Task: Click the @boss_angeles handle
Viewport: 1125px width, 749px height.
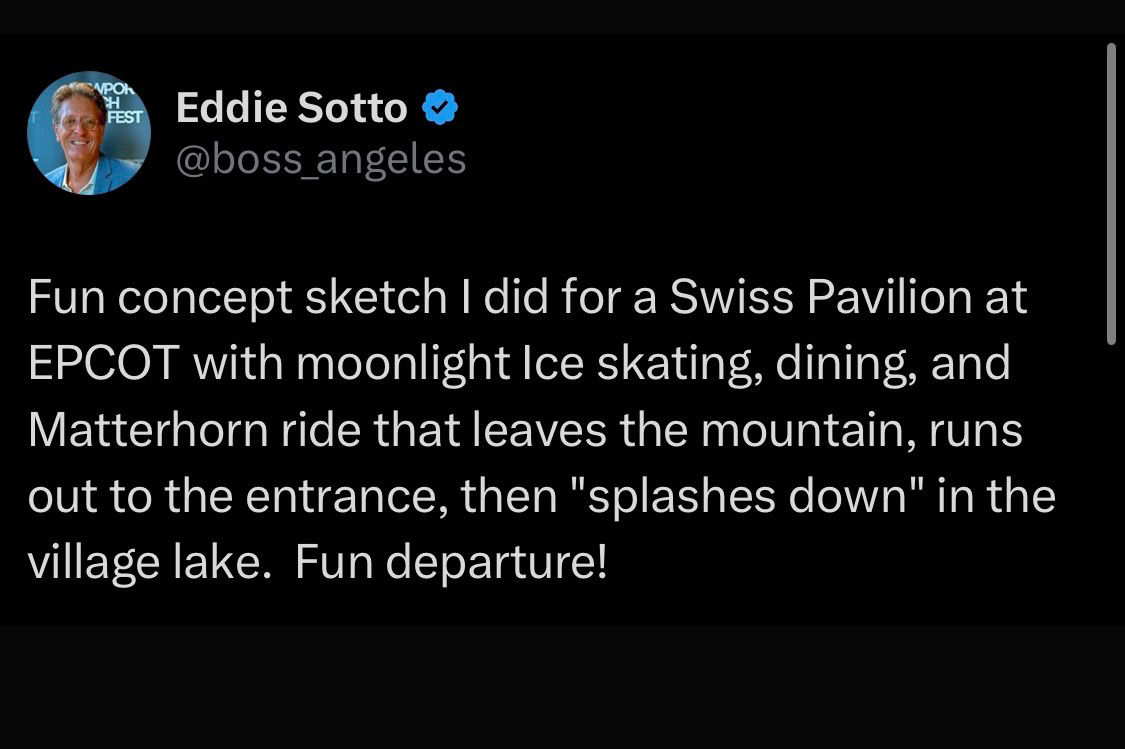Action: (320, 159)
